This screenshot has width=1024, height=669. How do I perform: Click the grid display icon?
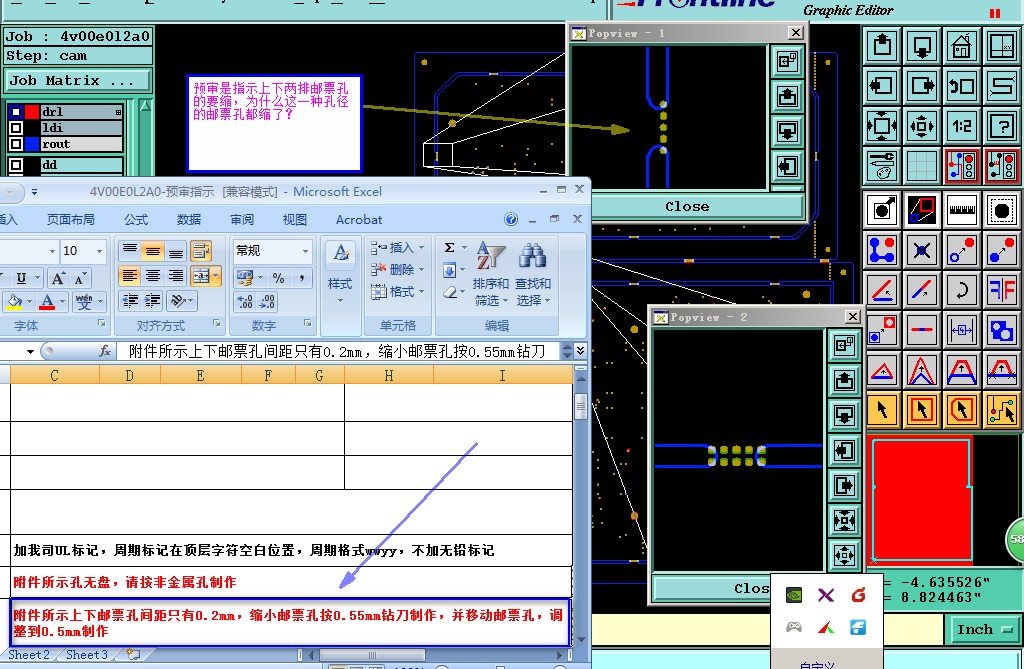point(921,165)
